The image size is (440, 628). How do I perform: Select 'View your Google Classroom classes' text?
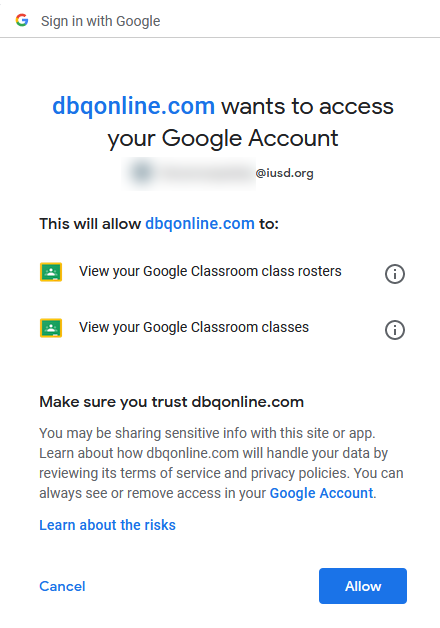194,328
